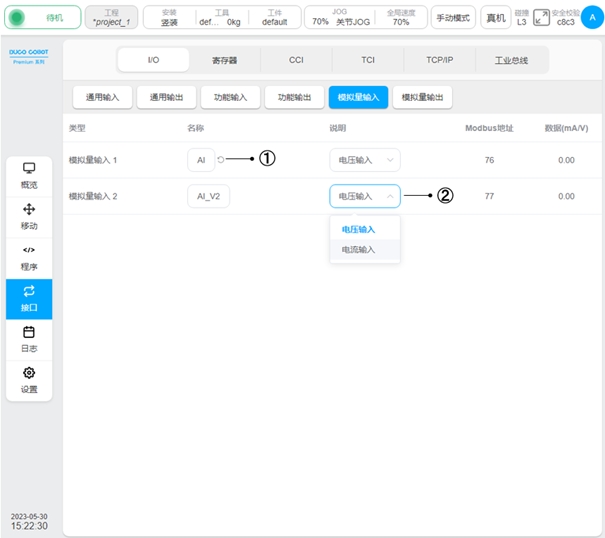Switch to the 寄存器 tab

click(x=224, y=60)
